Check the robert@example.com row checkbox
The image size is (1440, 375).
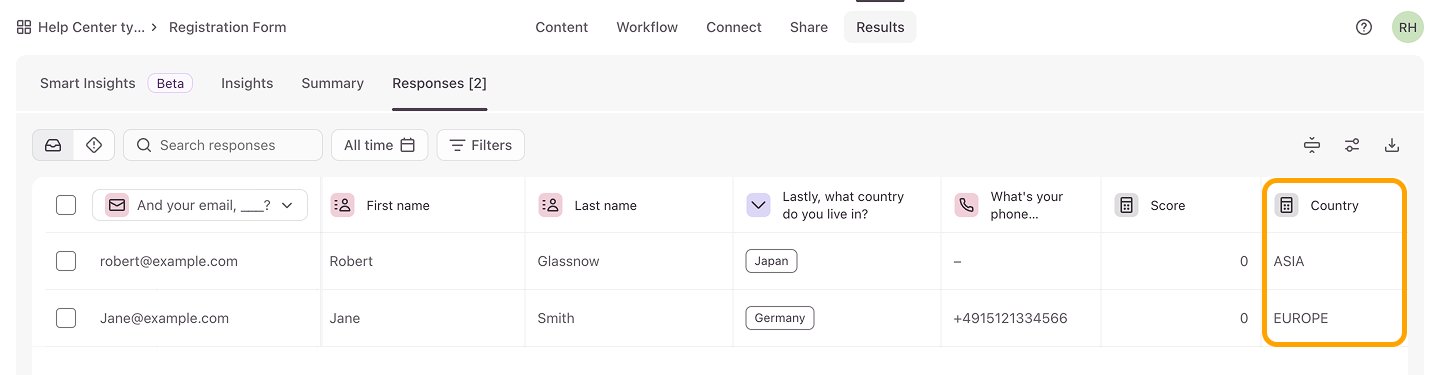click(x=66, y=261)
